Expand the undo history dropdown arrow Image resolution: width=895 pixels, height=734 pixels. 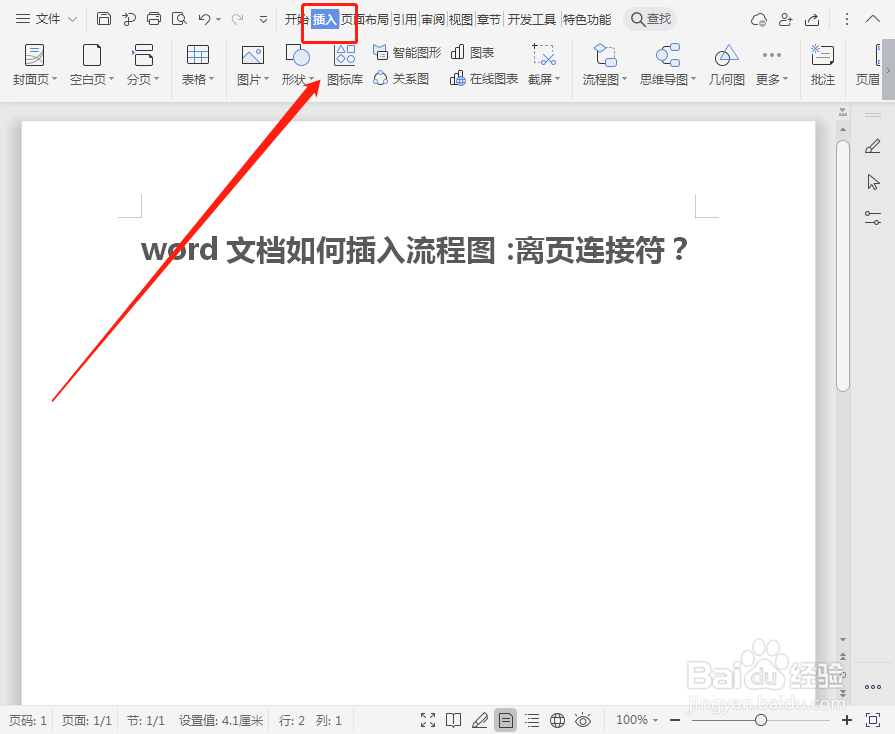(219, 20)
